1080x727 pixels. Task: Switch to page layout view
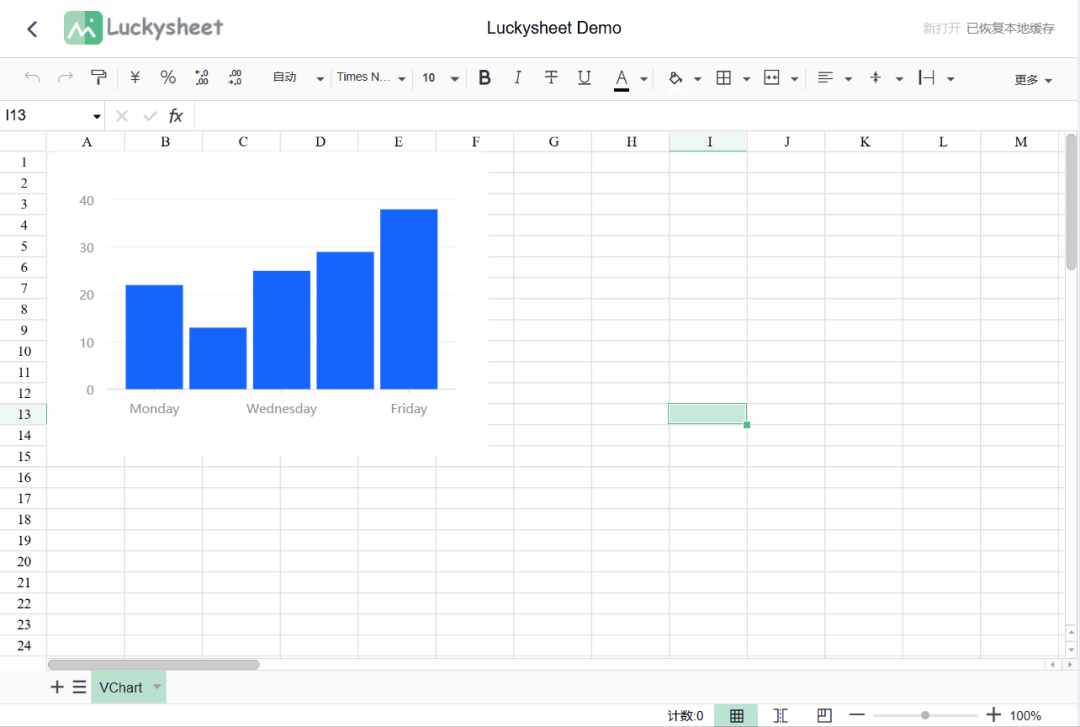pyautogui.click(x=824, y=715)
